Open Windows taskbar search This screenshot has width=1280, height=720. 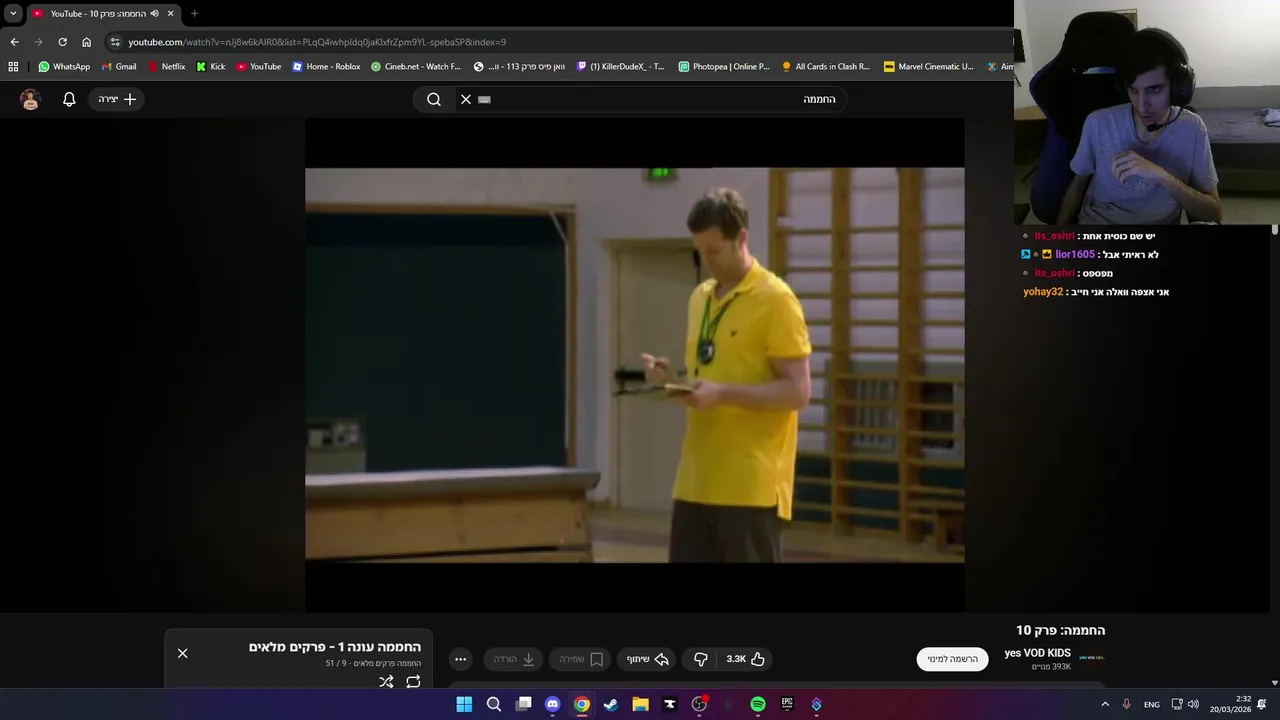tap(493, 704)
